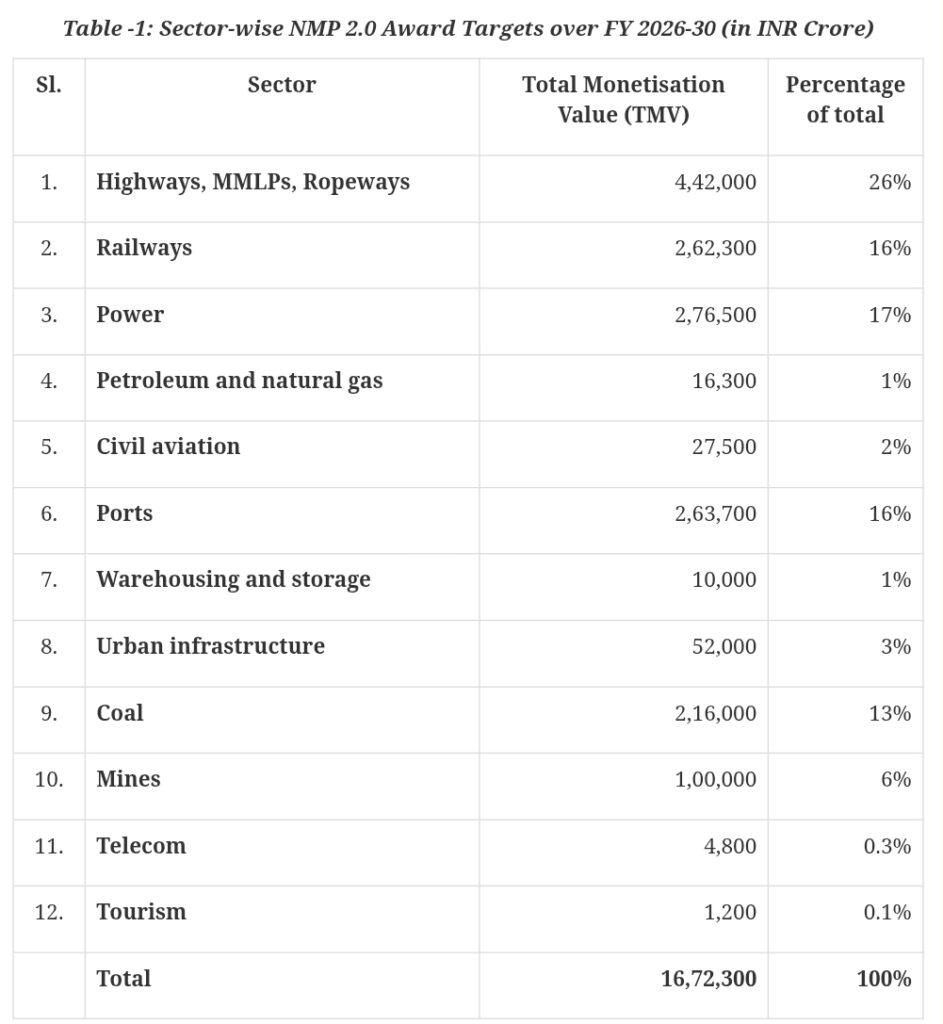The height and width of the screenshot is (1024, 943).
Task: Click the 'Percentage of total' column header
Action: 845,100
